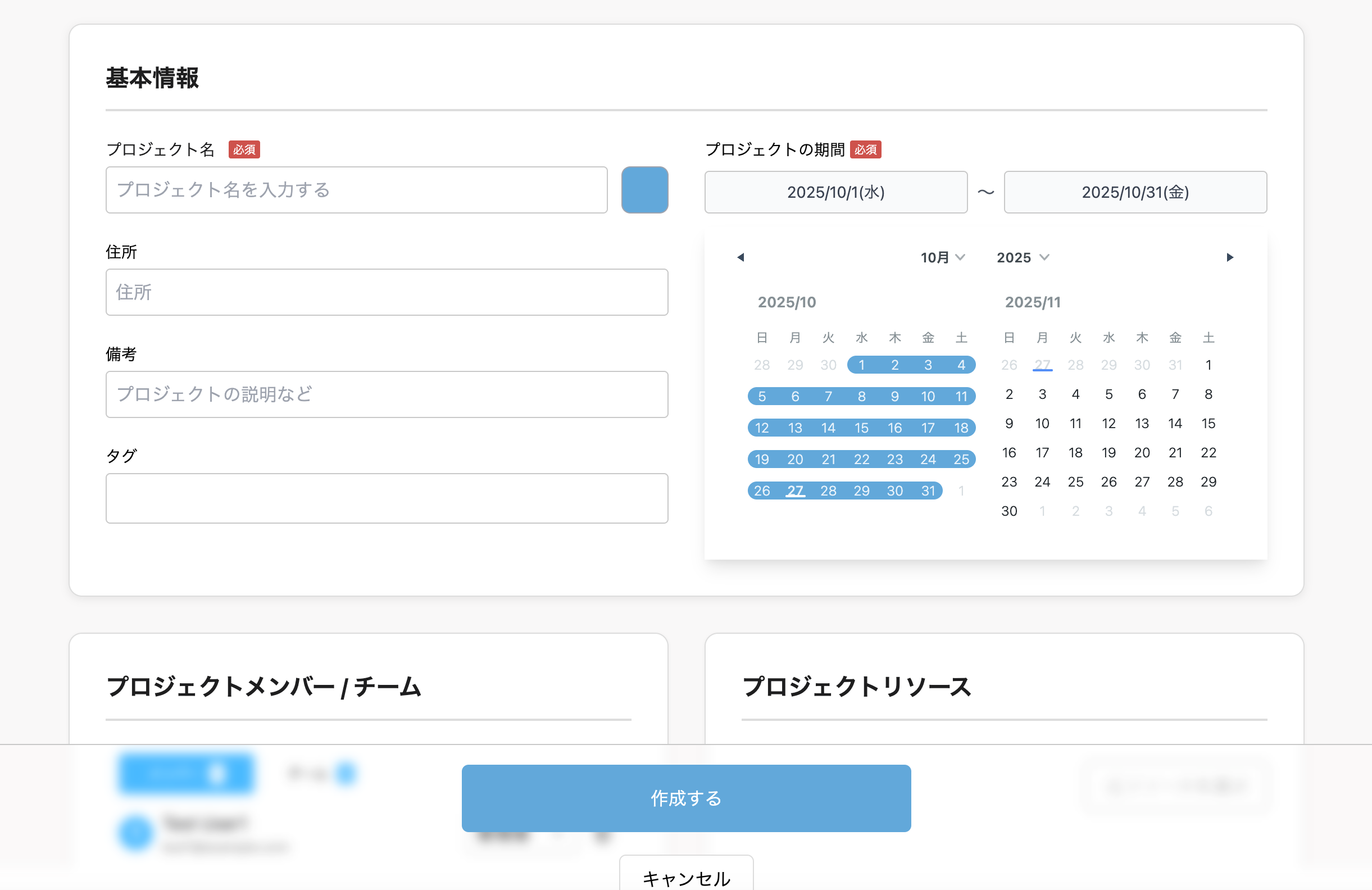Click the 備考 notes field

(x=386, y=394)
